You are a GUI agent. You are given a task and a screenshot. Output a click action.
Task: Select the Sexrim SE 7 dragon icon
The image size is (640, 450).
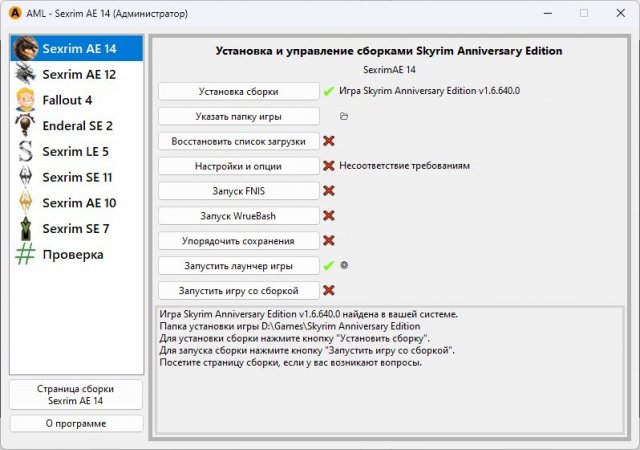26,229
